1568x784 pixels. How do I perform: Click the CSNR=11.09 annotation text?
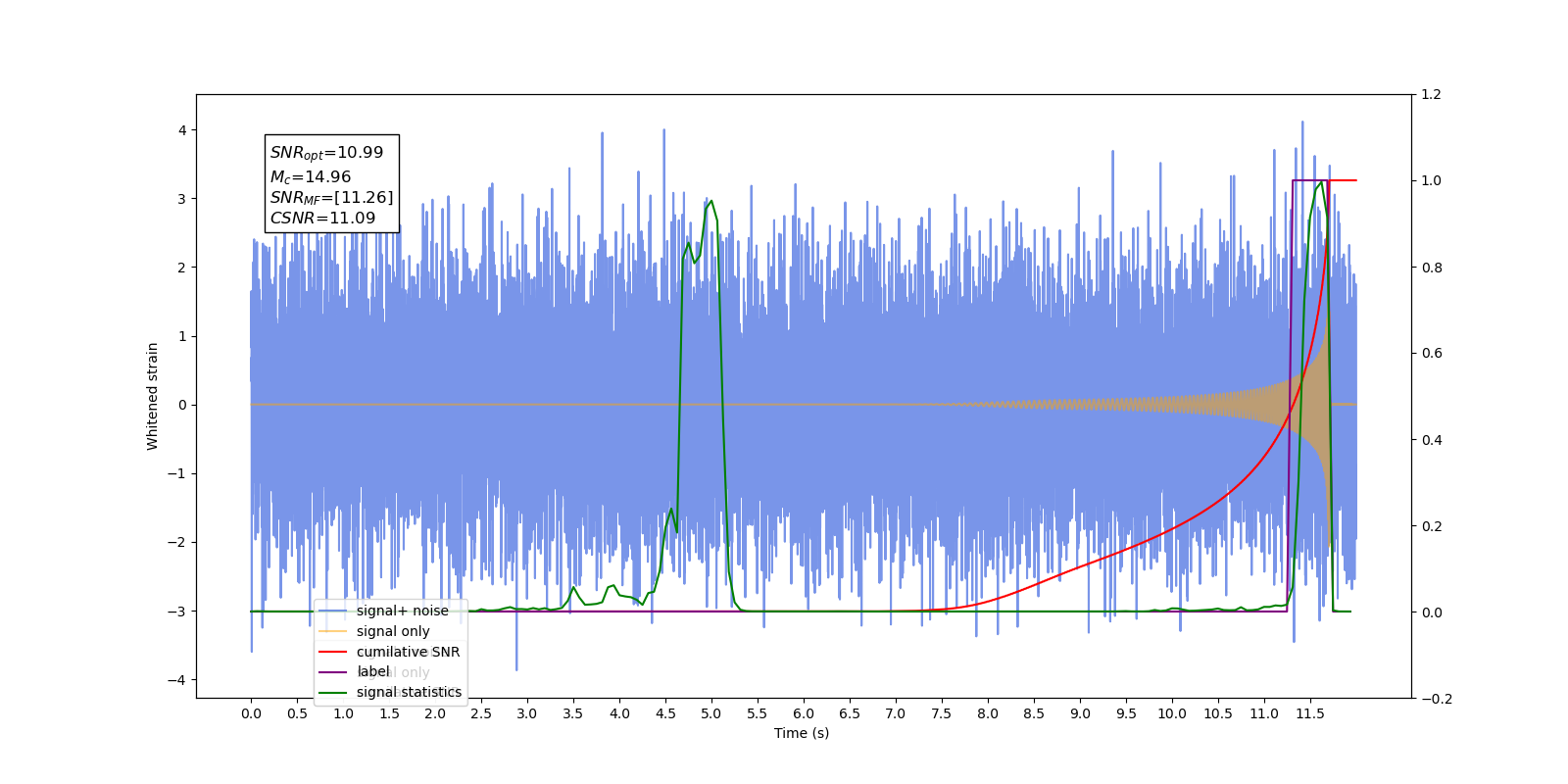point(322,219)
